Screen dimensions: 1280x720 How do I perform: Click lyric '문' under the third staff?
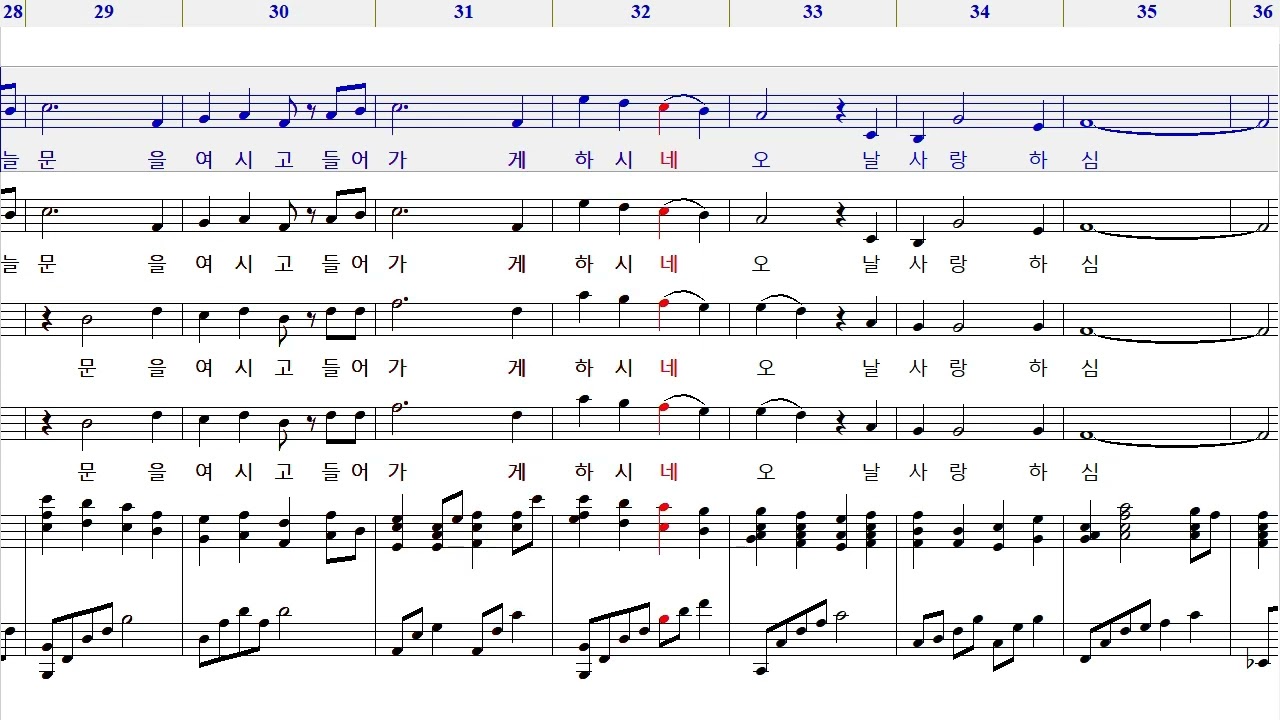[x=87, y=368]
